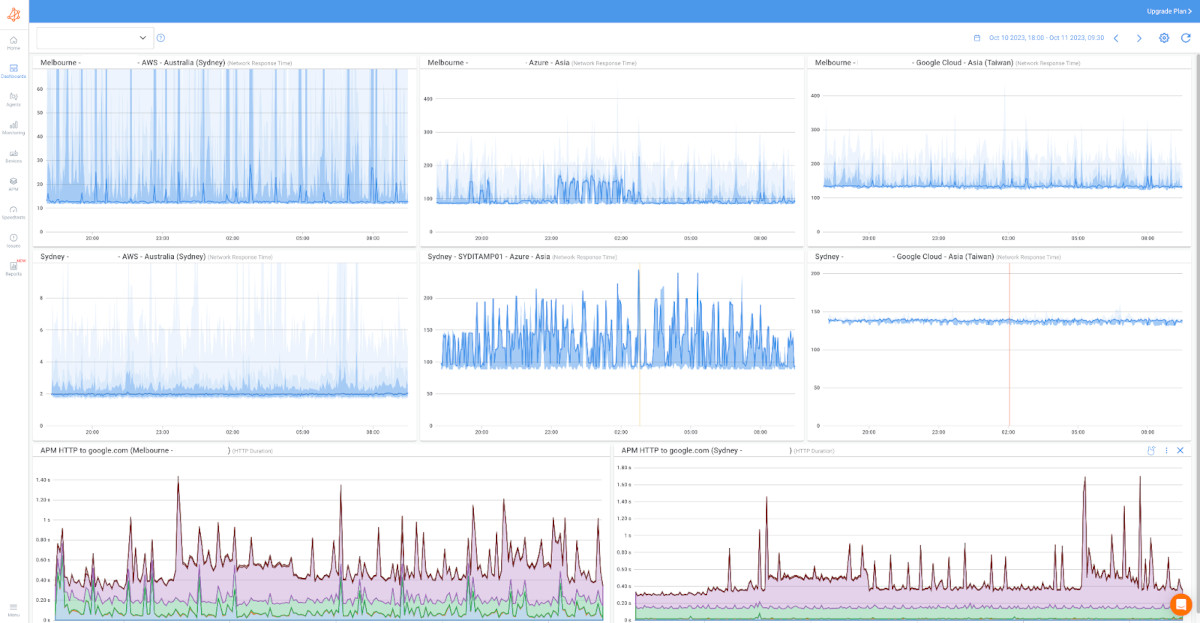Step to previous time range with left chevron
This screenshot has width=1200, height=623.
click(1116, 37)
